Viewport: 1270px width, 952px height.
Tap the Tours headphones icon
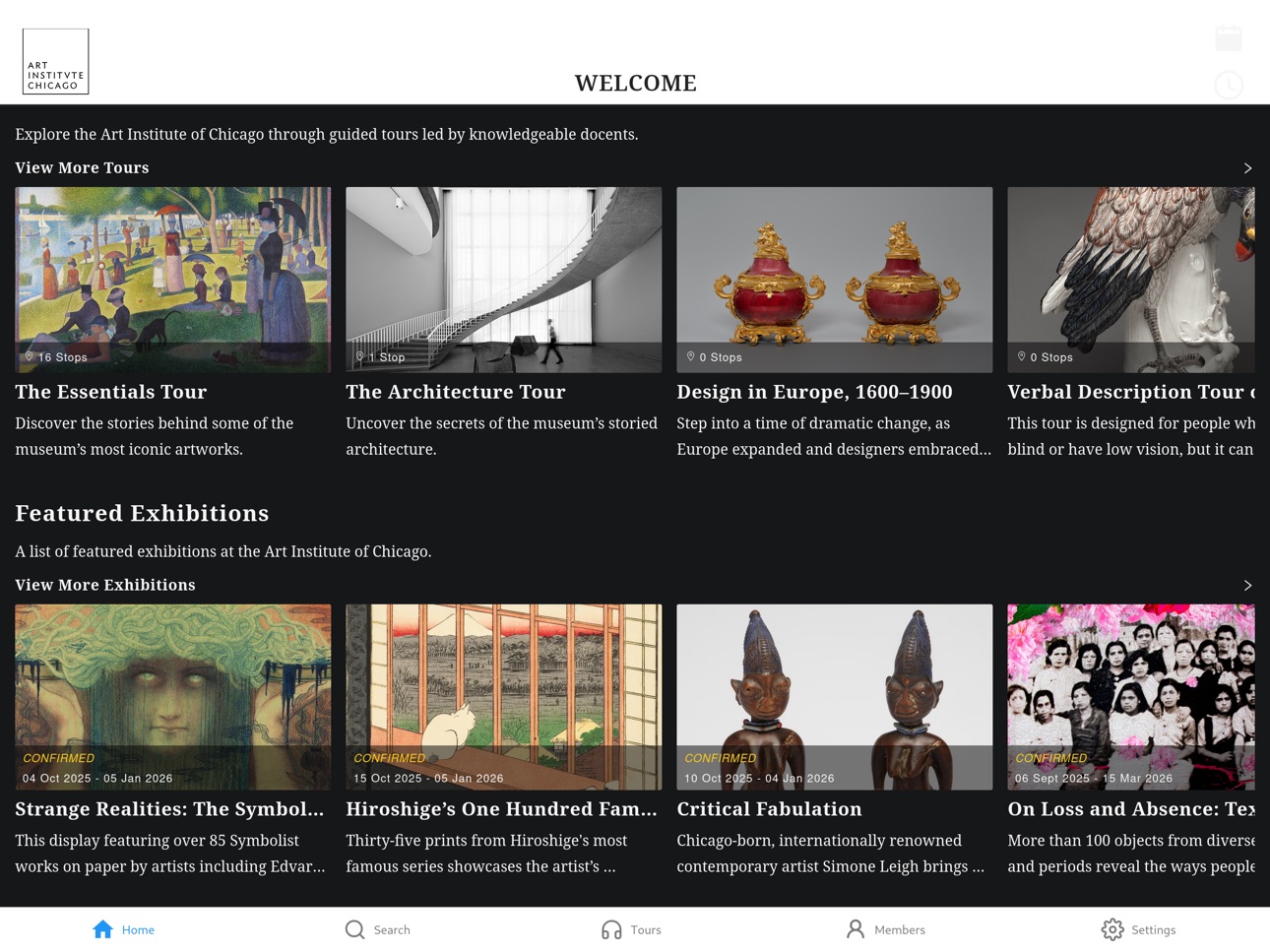[611, 929]
